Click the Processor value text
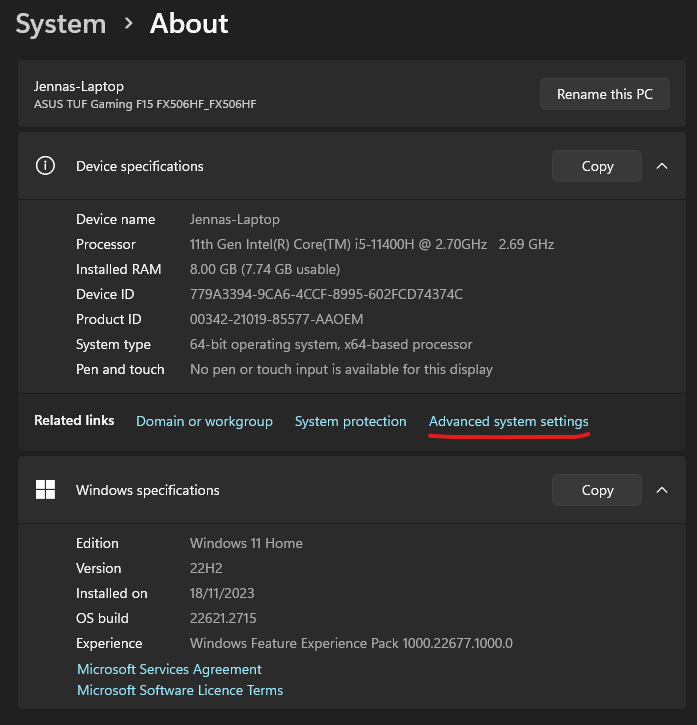The image size is (697, 725). (371, 244)
